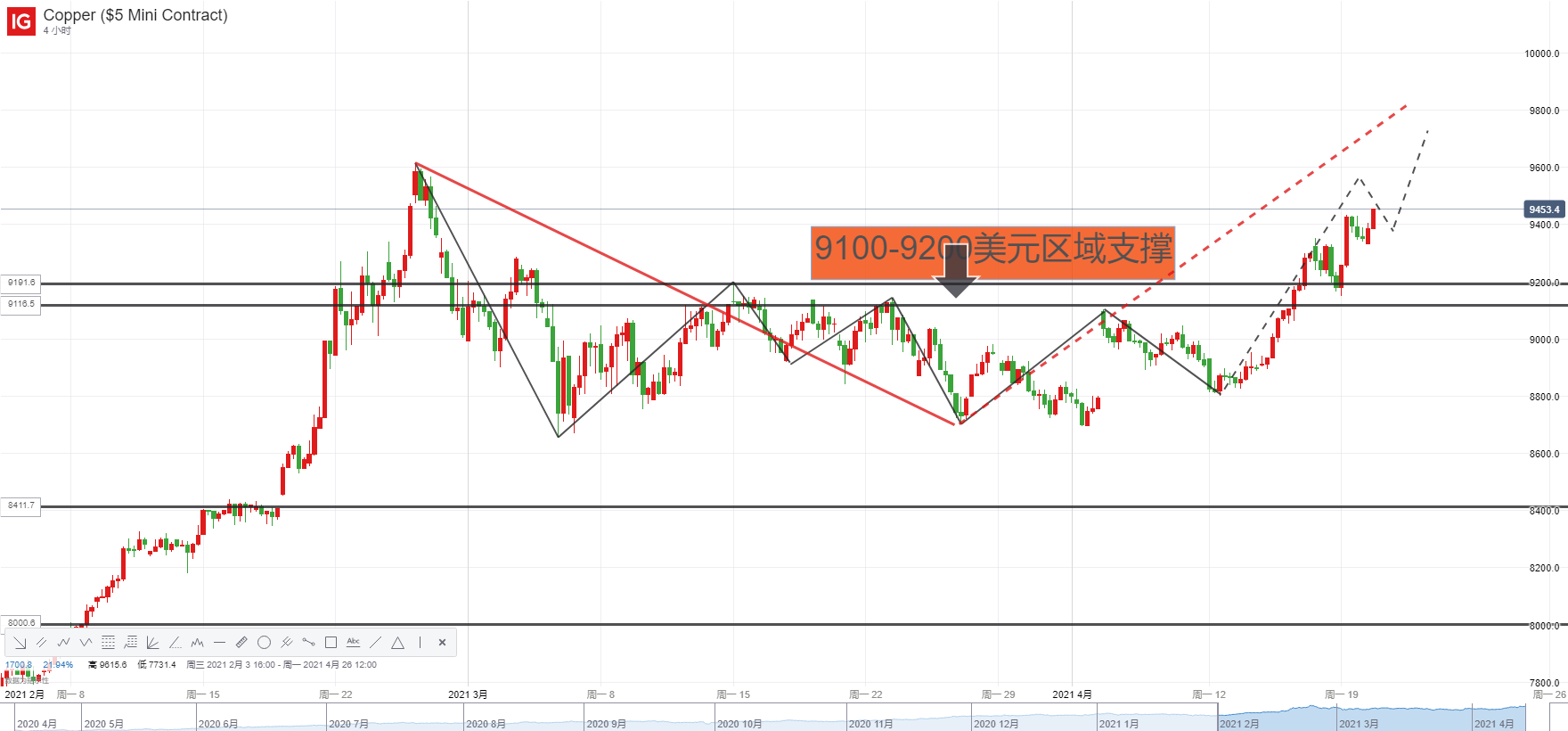Image resolution: width=1568 pixels, height=731 pixels.
Task: Select the arrow drawing tool
Action: [x=20, y=643]
